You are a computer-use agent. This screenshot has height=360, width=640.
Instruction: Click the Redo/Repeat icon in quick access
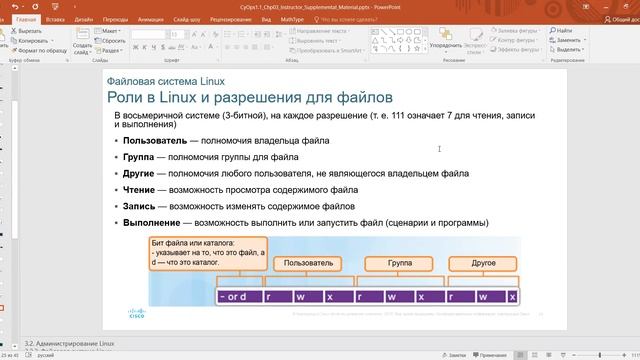click(35, 7)
